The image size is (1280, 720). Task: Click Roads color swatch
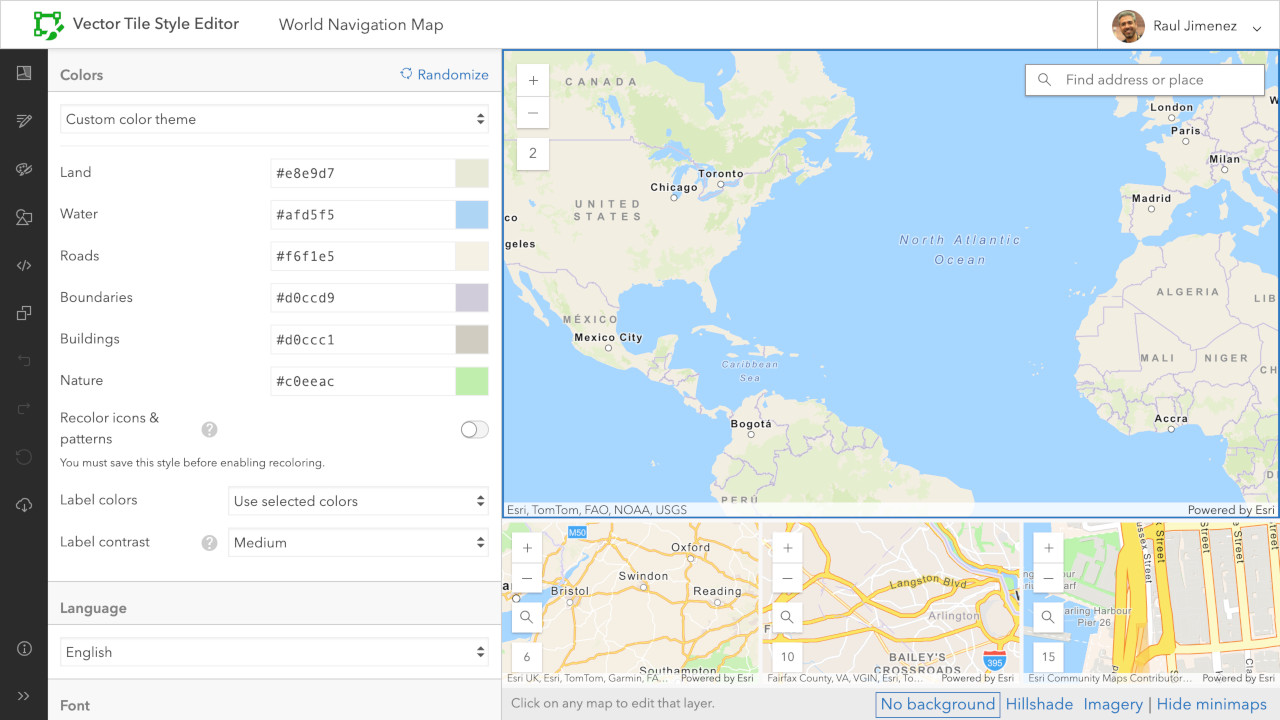pos(472,256)
